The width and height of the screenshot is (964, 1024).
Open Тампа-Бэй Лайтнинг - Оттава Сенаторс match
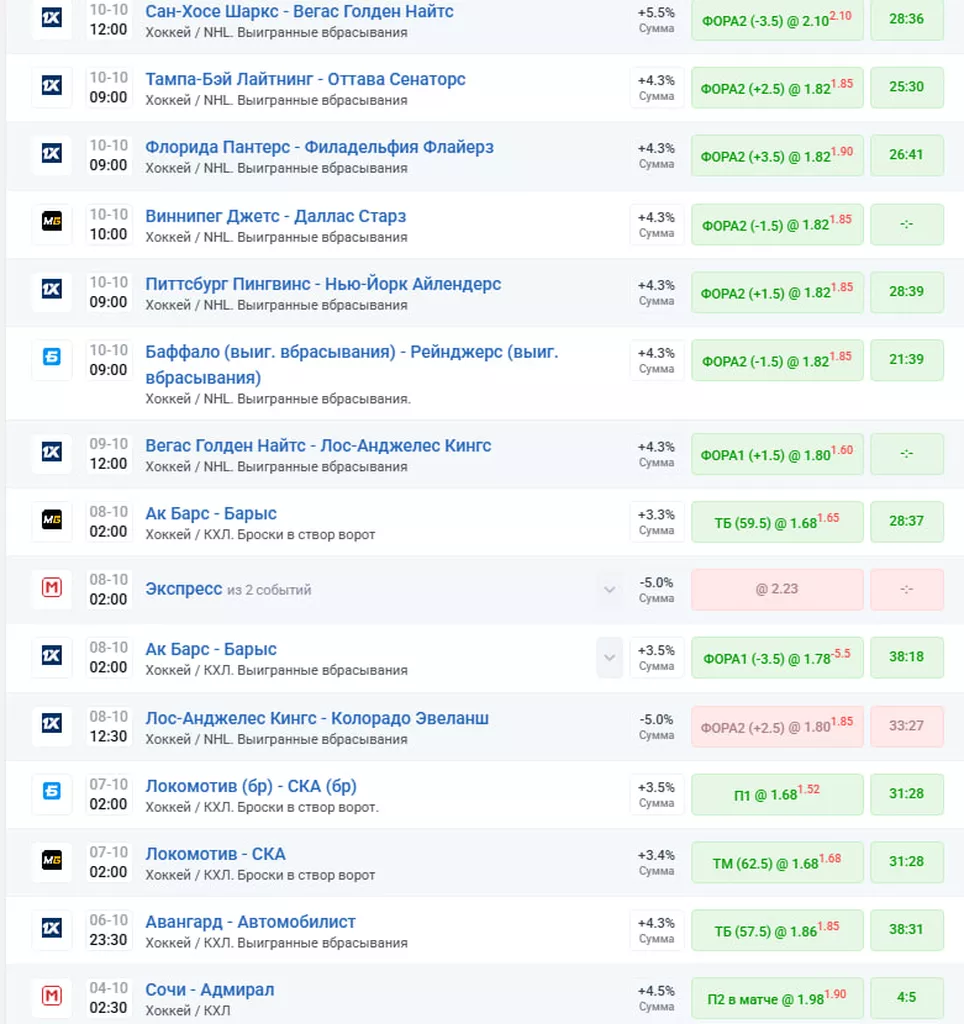(x=305, y=79)
